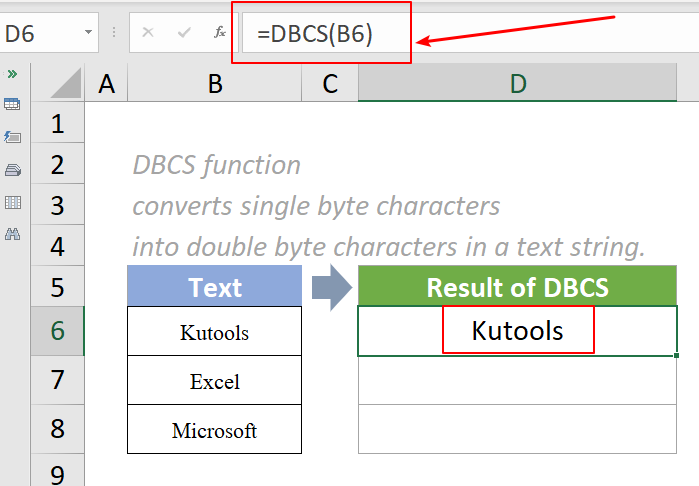Screen dimensions: 699x486
Task: Select cell containing Kutools in Text column
Action: pyautogui.click(x=214, y=331)
